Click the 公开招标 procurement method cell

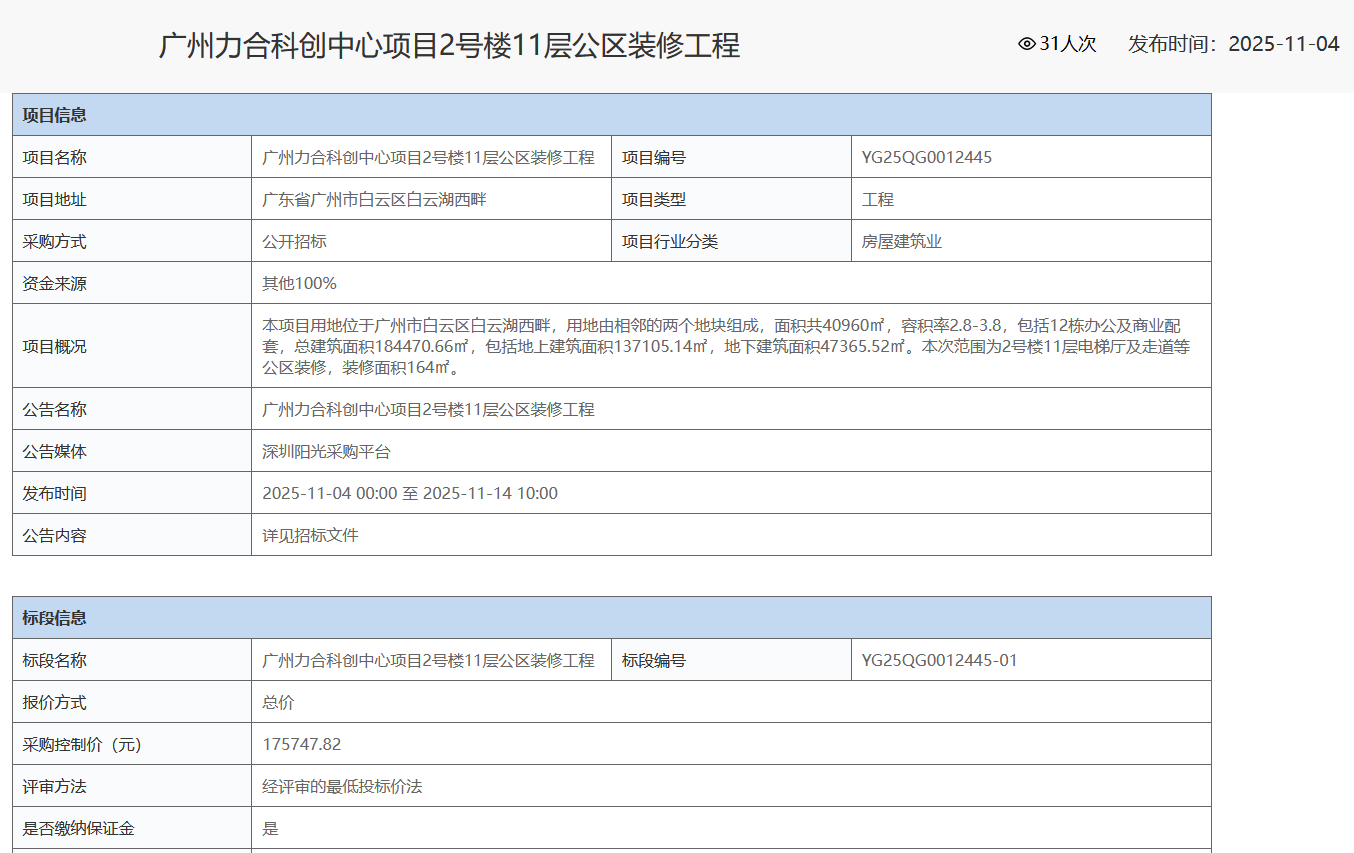[x=291, y=240]
